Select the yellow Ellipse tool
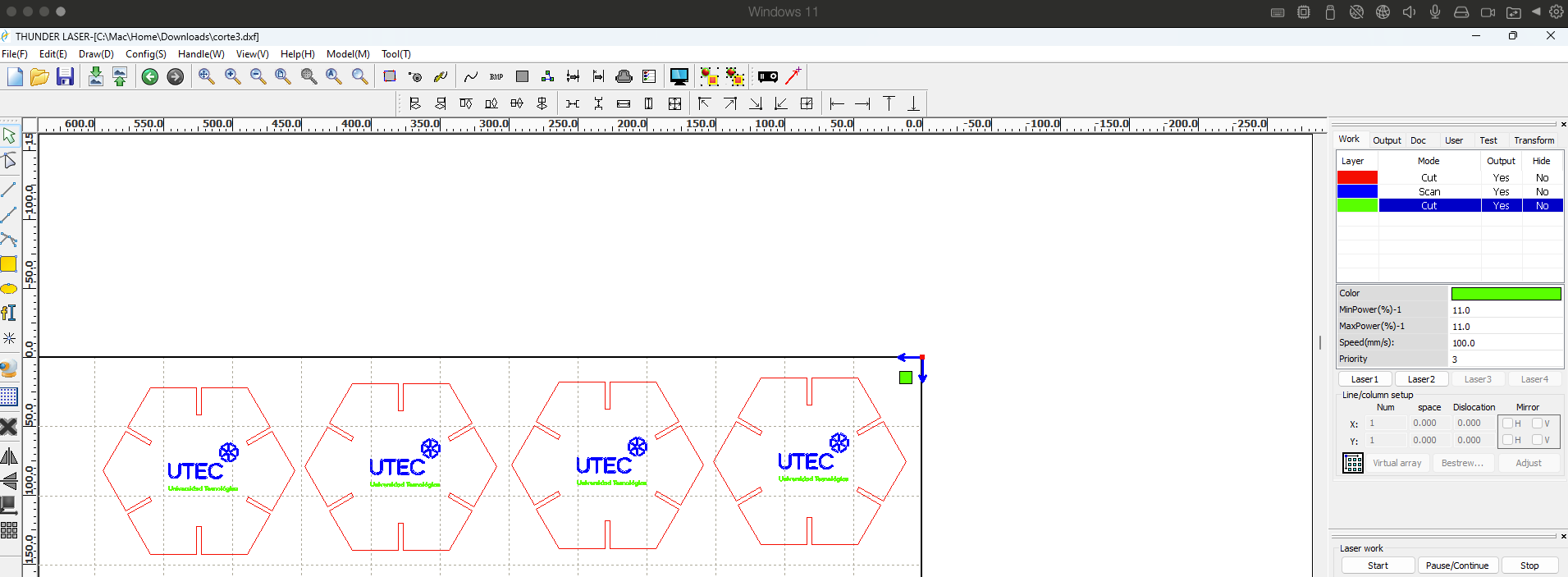 8,289
